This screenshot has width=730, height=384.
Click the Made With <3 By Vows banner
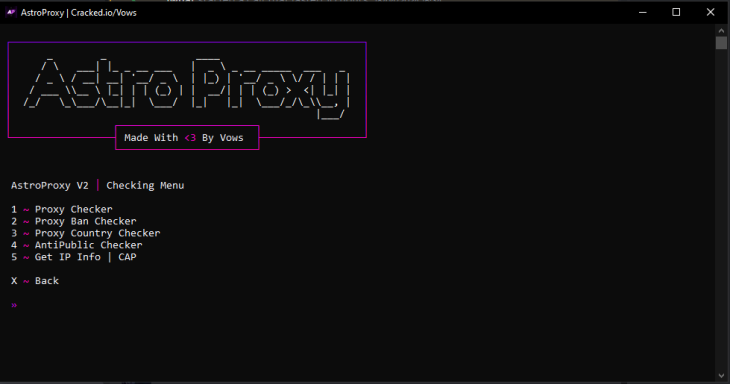pyautogui.click(x=187, y=138)
